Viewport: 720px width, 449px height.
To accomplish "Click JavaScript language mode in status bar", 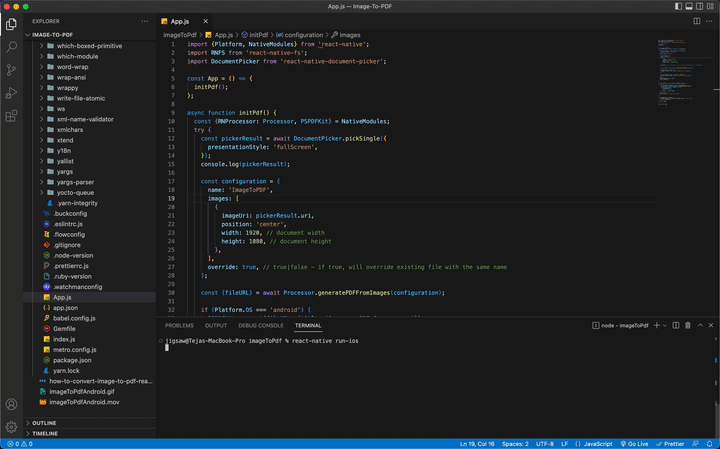I will [x=597, y=443].
